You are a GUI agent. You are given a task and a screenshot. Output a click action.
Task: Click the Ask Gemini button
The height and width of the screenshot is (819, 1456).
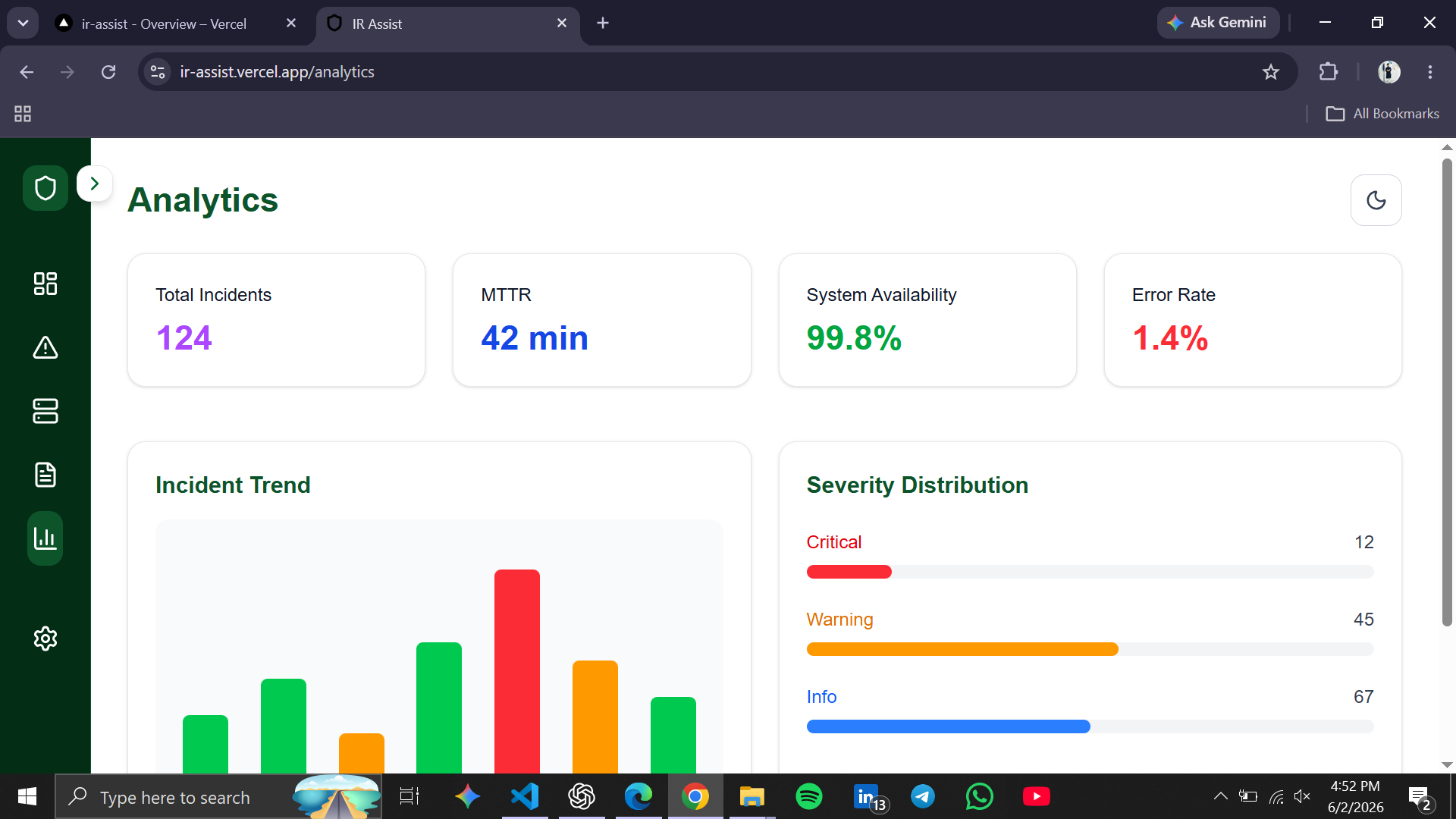pyautogui.click(x=1218, y=23)
